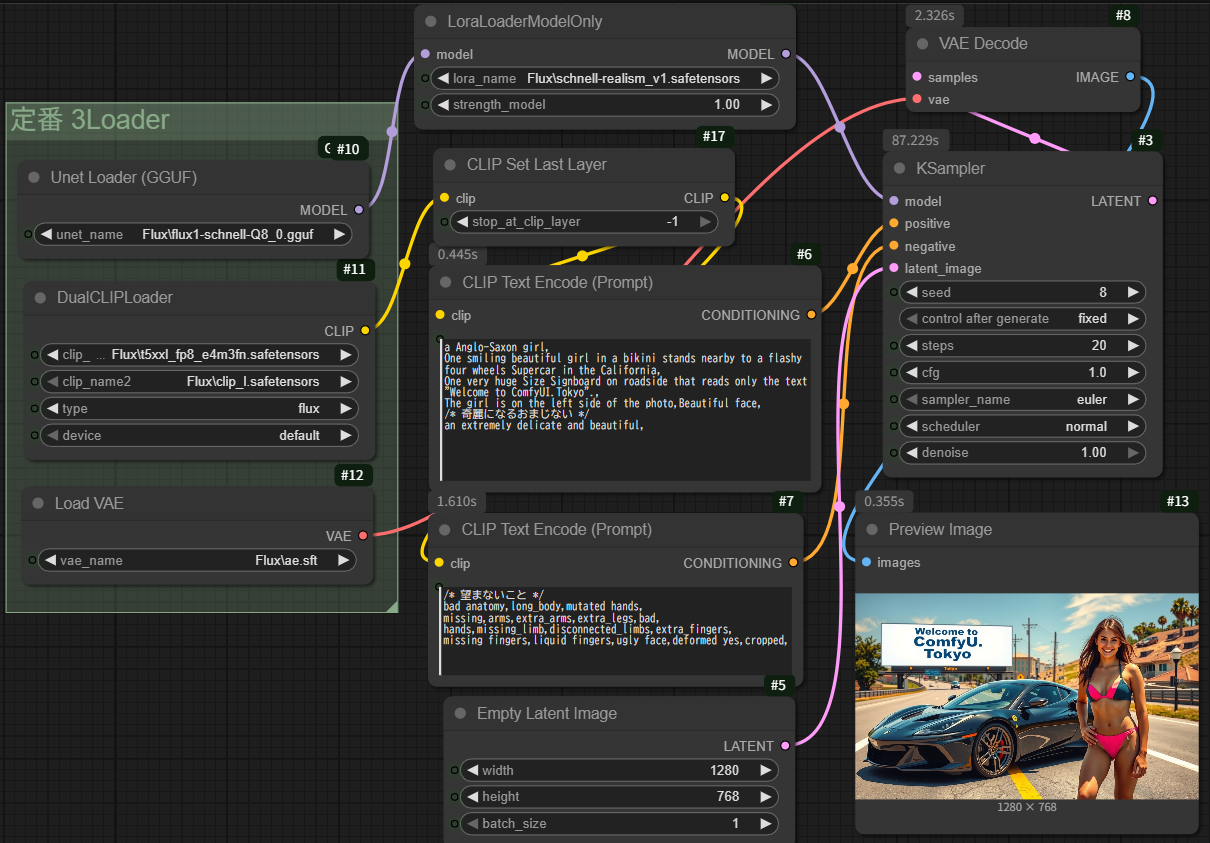Click the generated supercar preview image
This screenshot has height=843, width=1210.
click(1025, 695)
